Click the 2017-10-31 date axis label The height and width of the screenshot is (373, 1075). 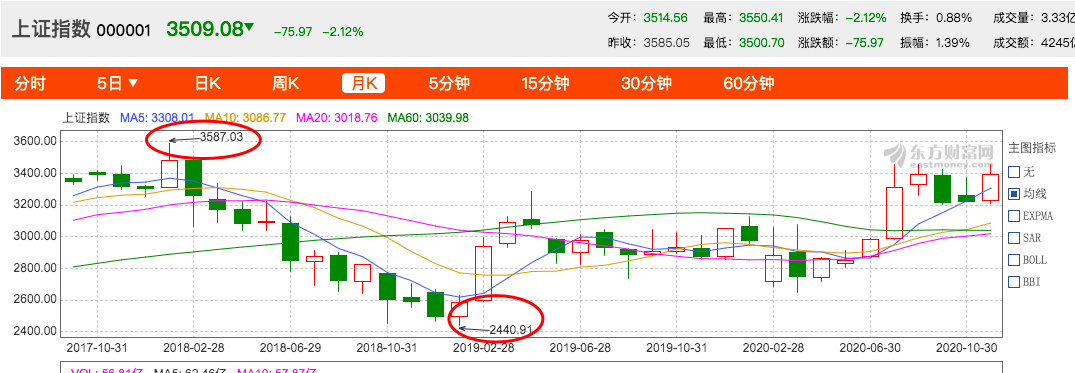coord(97,347)
